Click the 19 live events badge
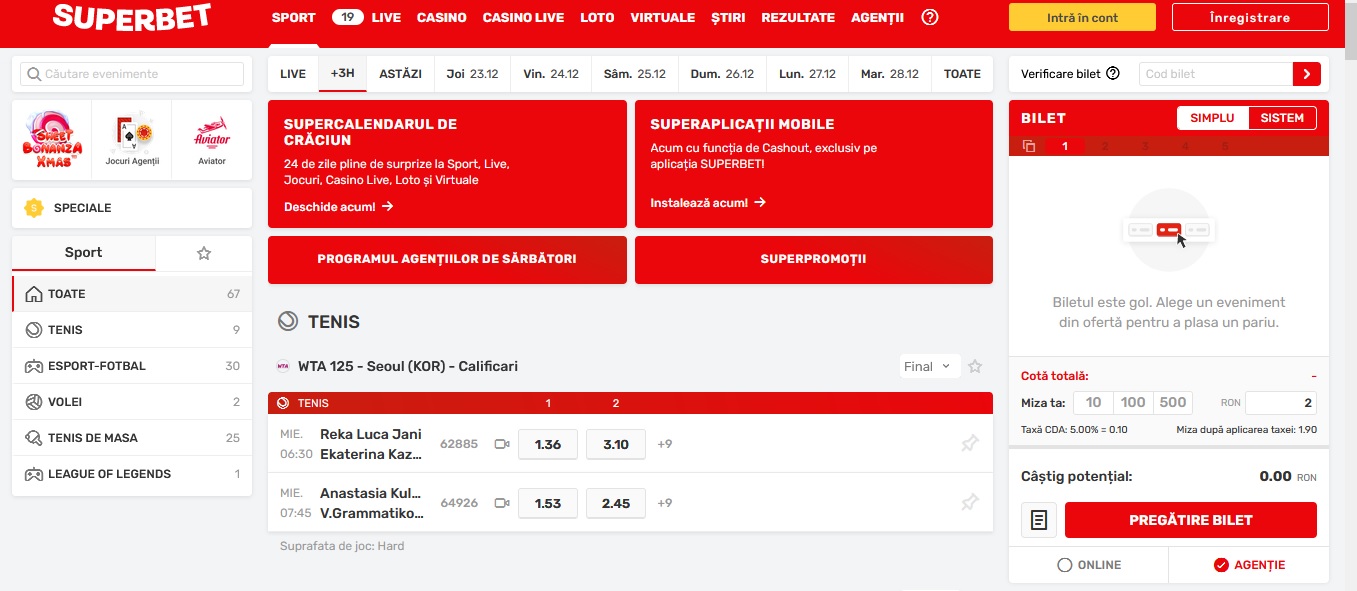This screenshot has width=1357, height=591. point(346,17)
